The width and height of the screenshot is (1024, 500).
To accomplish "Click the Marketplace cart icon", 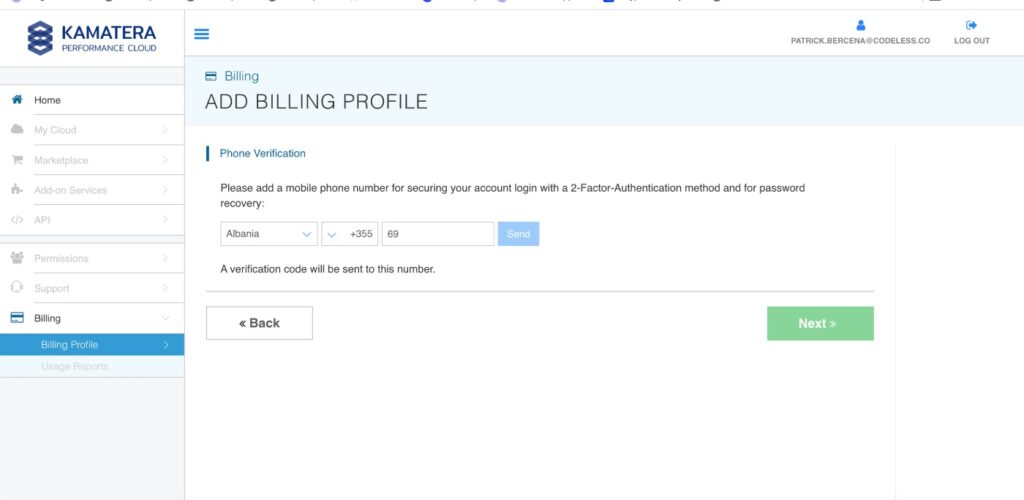I will pyautogui.click(x=16, y=160).
